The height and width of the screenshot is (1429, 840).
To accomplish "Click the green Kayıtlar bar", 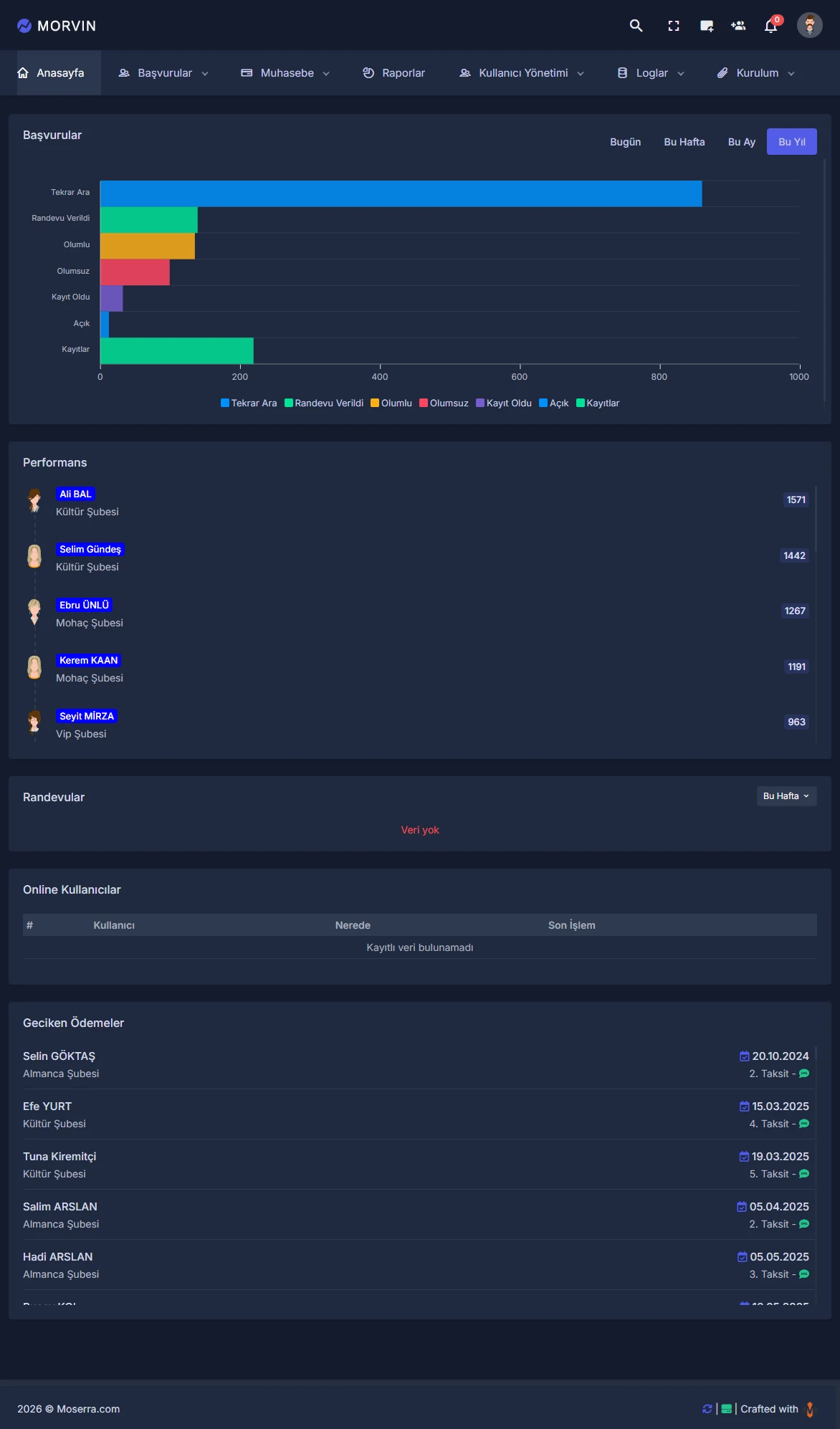I will [177, 351].
